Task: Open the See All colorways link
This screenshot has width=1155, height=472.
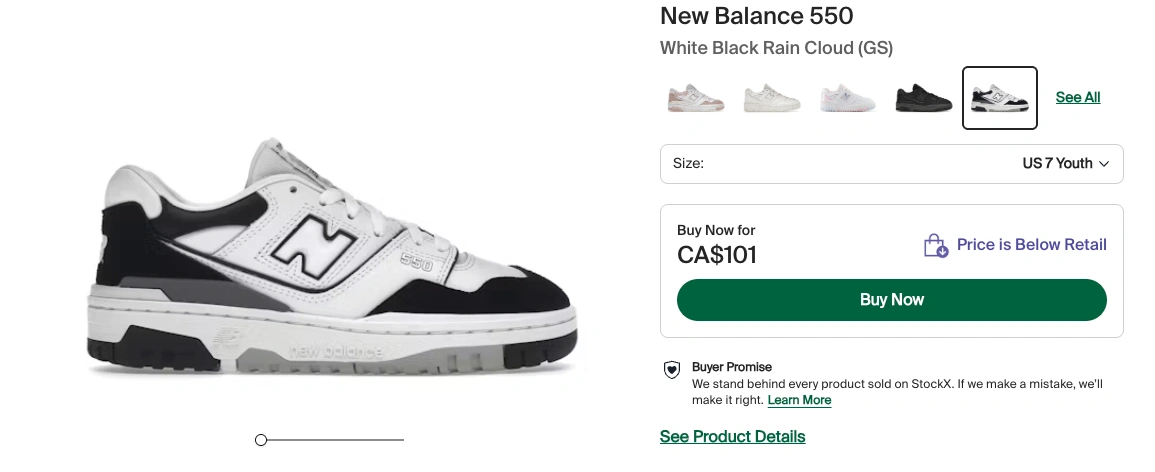Action: [1078, 97]
